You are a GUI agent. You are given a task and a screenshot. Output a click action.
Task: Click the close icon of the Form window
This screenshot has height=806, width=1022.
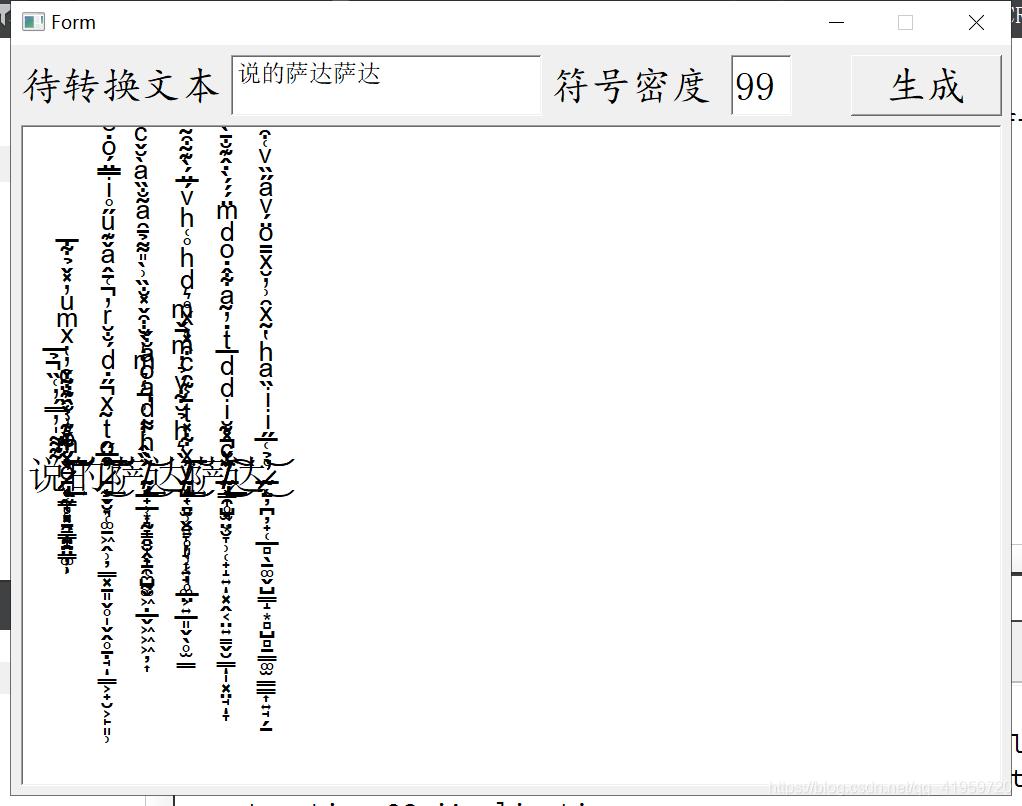(x=976, y=21)
